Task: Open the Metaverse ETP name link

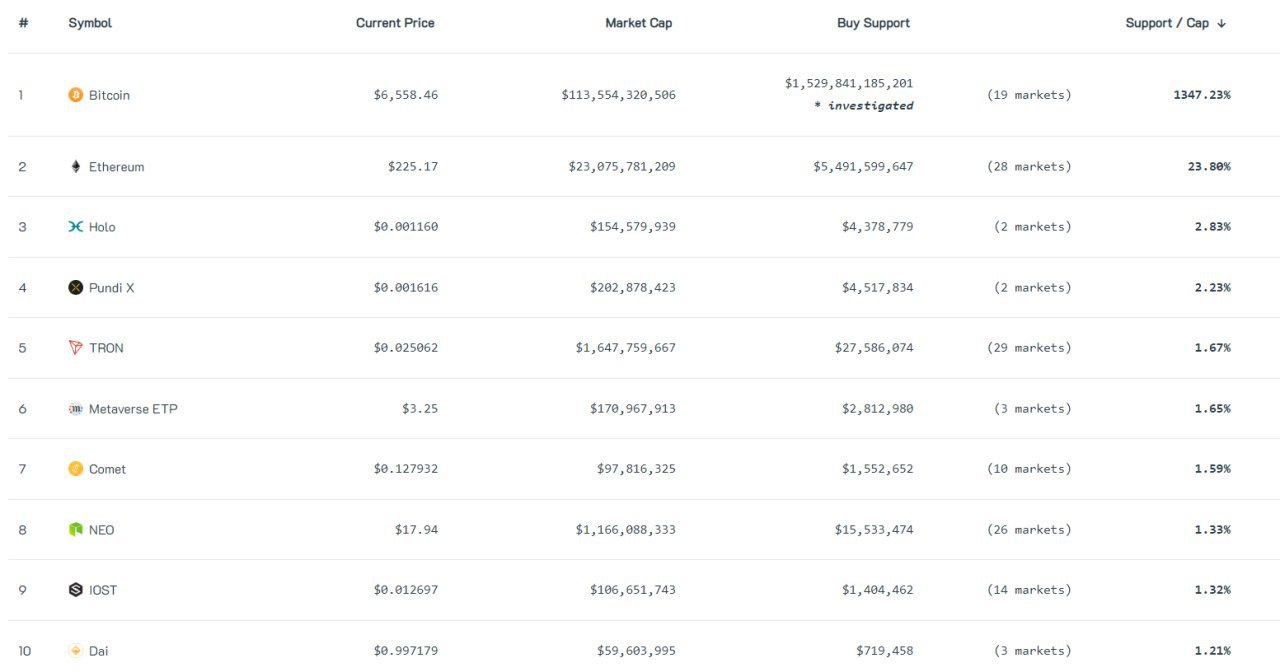Action: 133,409
